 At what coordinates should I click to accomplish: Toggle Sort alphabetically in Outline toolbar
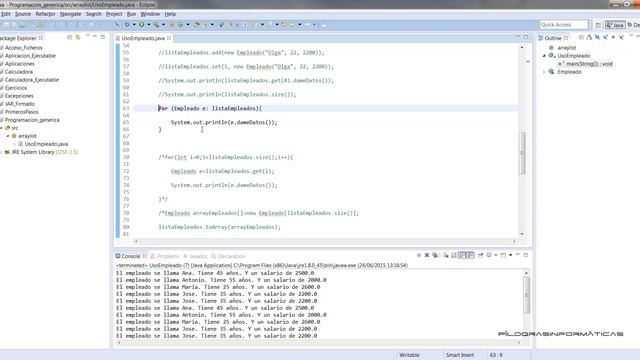(589, 38)
